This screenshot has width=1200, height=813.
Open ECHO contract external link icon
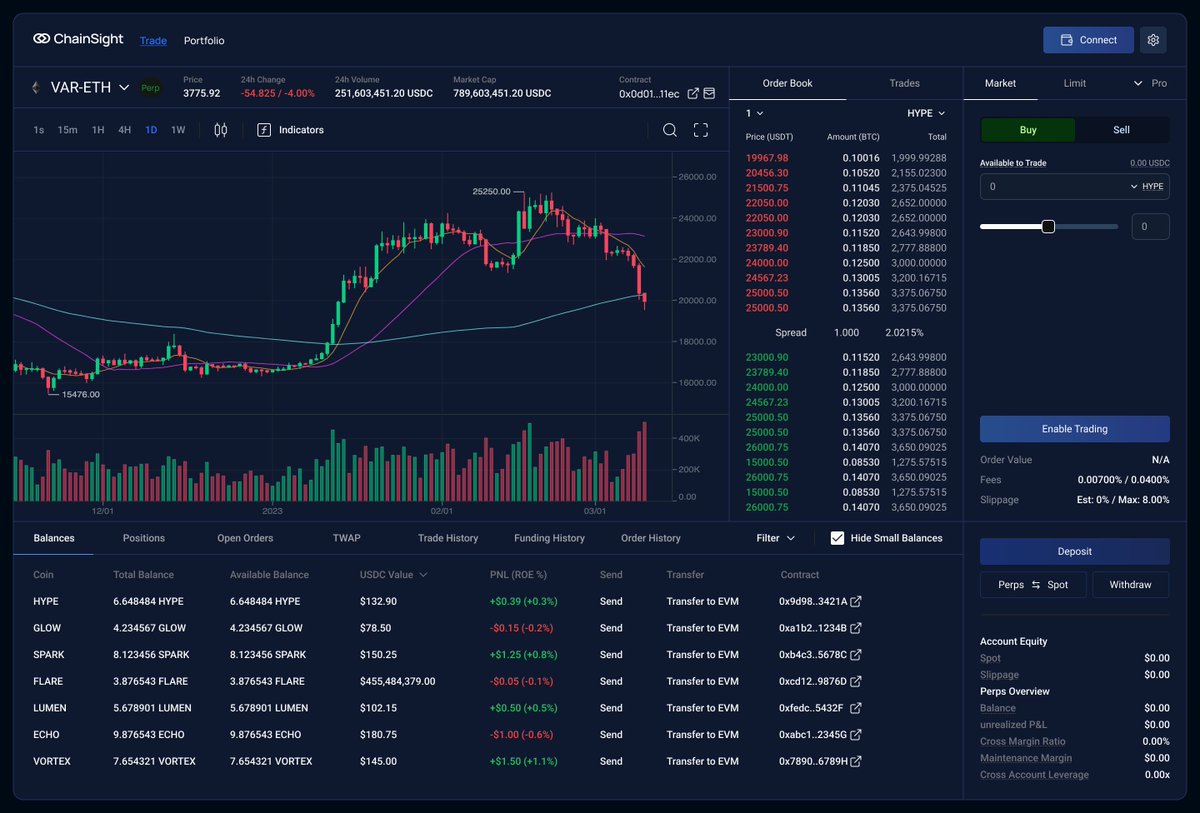(x=856, y=734)
